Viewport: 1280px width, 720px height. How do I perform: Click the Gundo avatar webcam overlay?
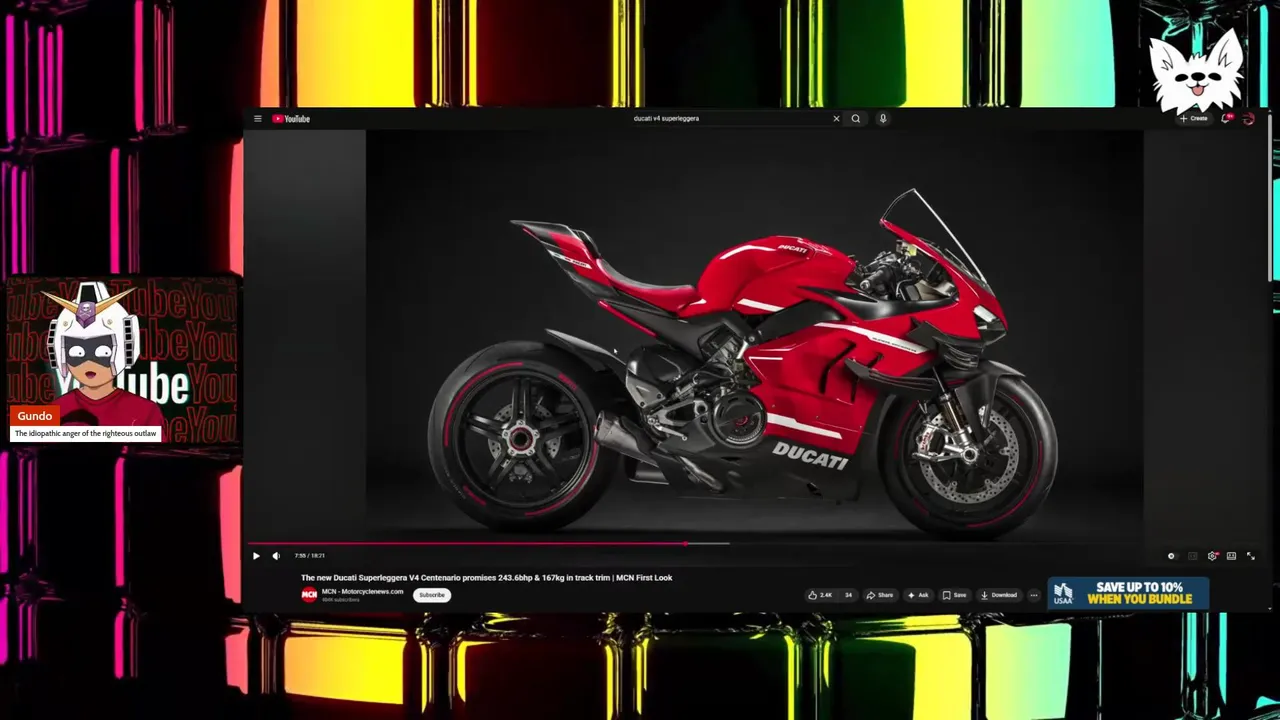(123, 360)
